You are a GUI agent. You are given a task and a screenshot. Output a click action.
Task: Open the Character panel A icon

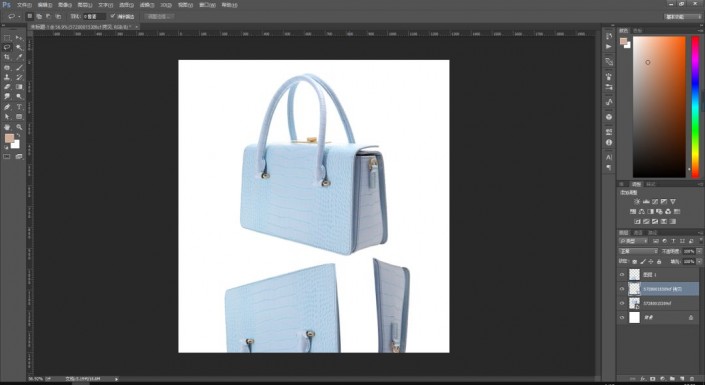609,157
